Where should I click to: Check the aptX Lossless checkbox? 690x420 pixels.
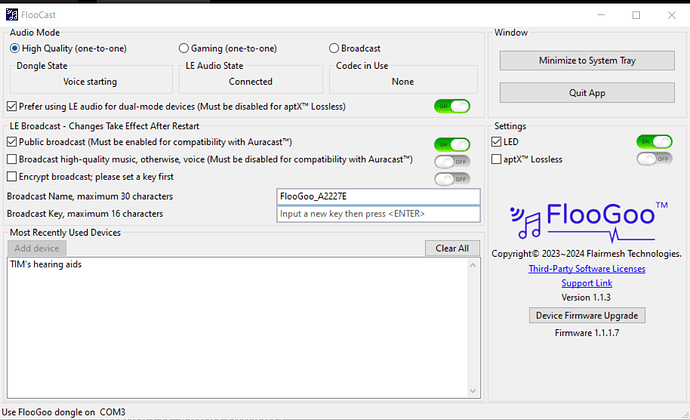(x=496, y=159)
